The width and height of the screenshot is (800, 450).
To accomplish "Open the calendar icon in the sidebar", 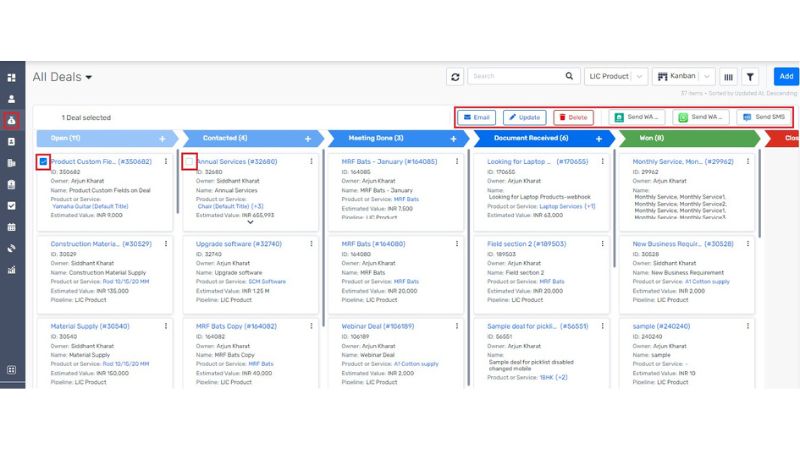I will click(11, 227).
